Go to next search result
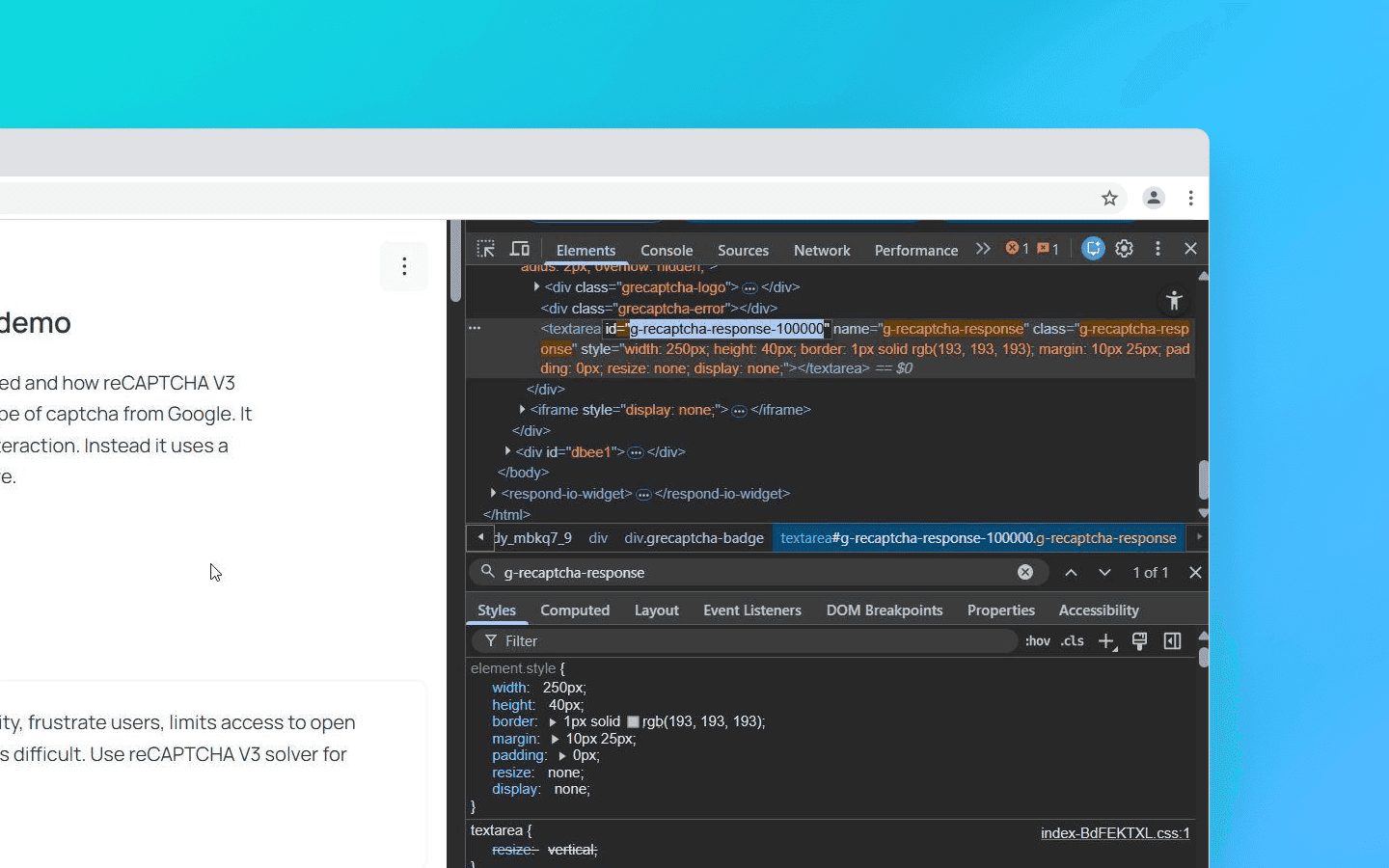The width and height of the screenshot is (1389, 868). point(1104,572)
